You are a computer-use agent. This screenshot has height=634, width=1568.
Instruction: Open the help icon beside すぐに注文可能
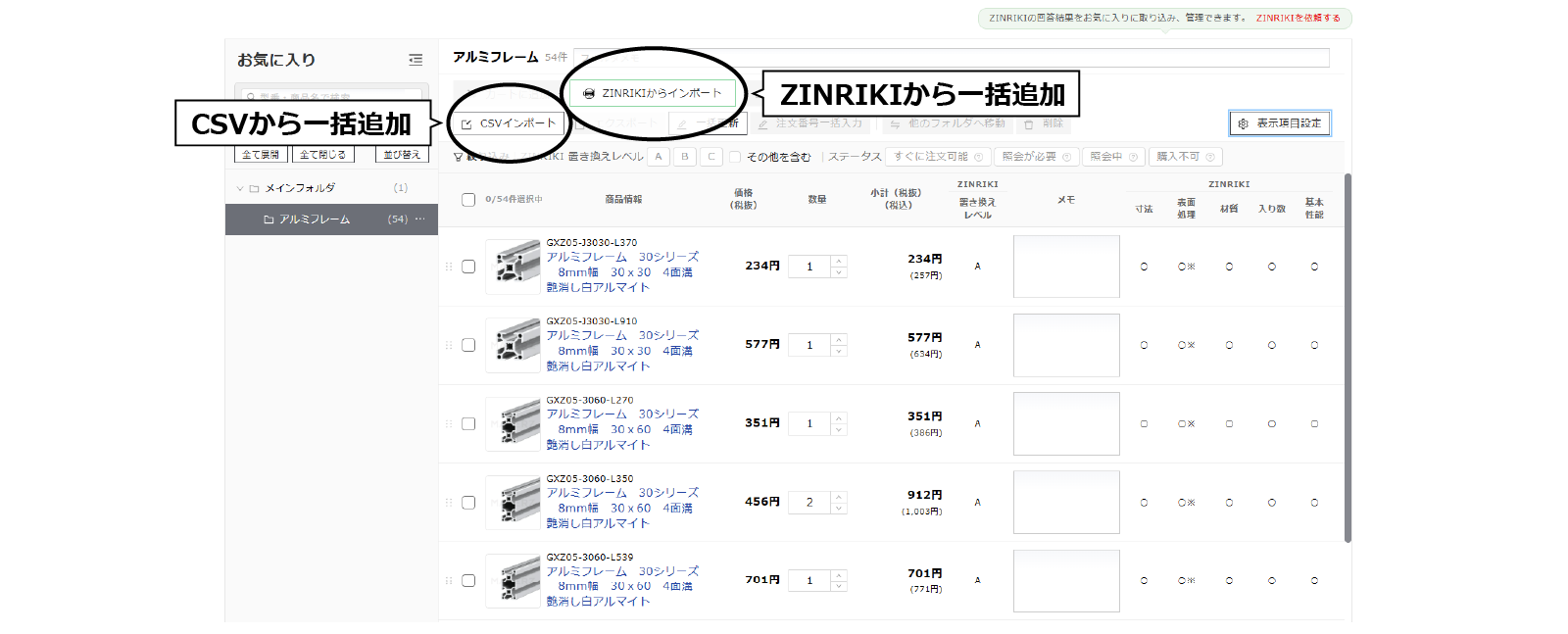point(978,157)
